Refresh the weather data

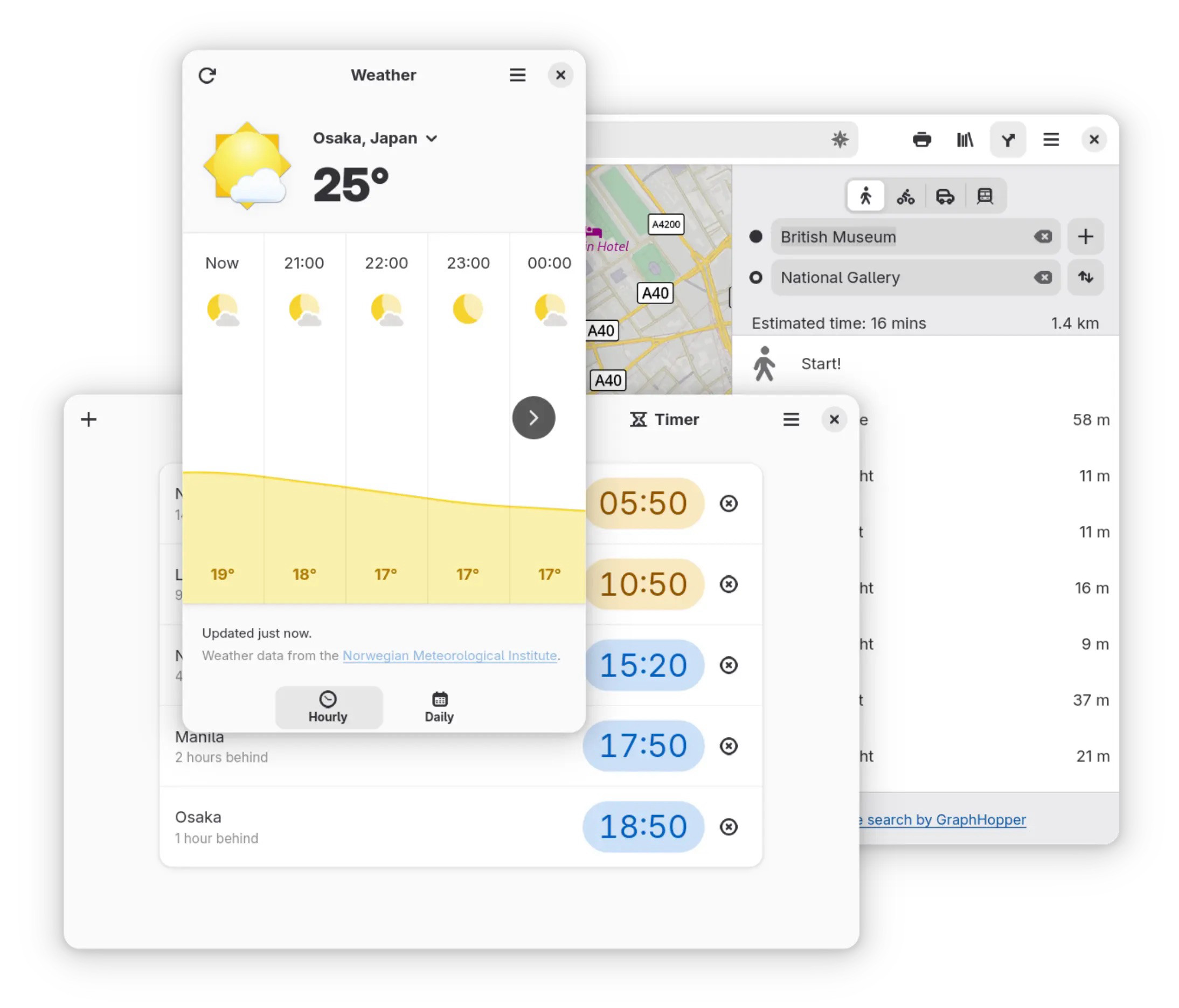tap(207, 75)
